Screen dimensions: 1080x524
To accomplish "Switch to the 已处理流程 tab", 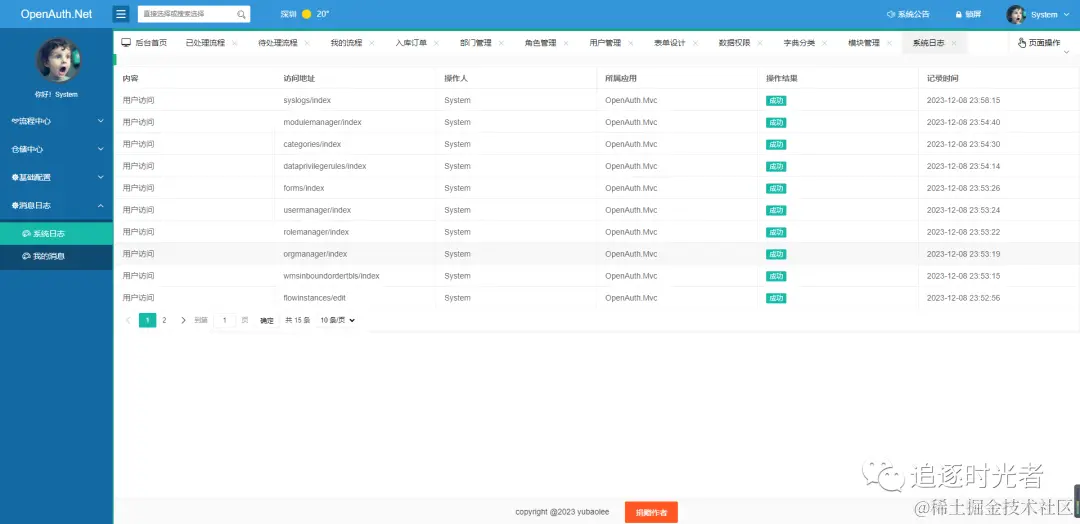I will (x=205, y=43).
